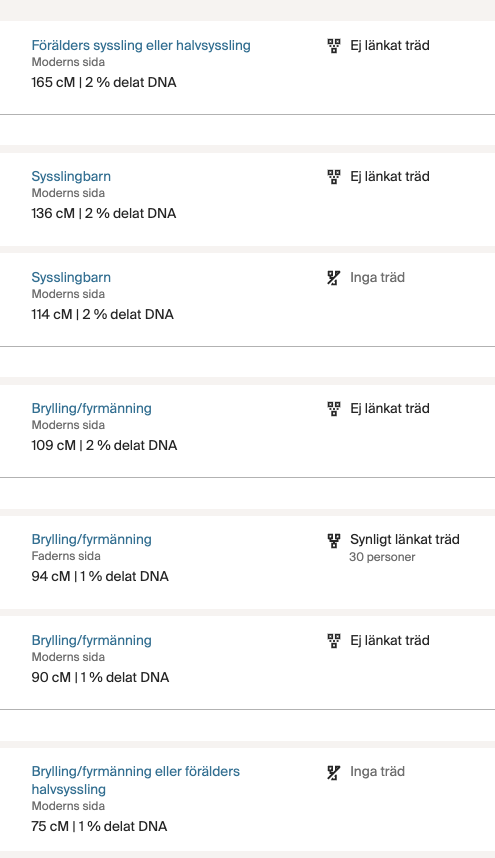495x858 pixels.
Task: Click tree icon for 109 cM match
Action: [334, 409]
